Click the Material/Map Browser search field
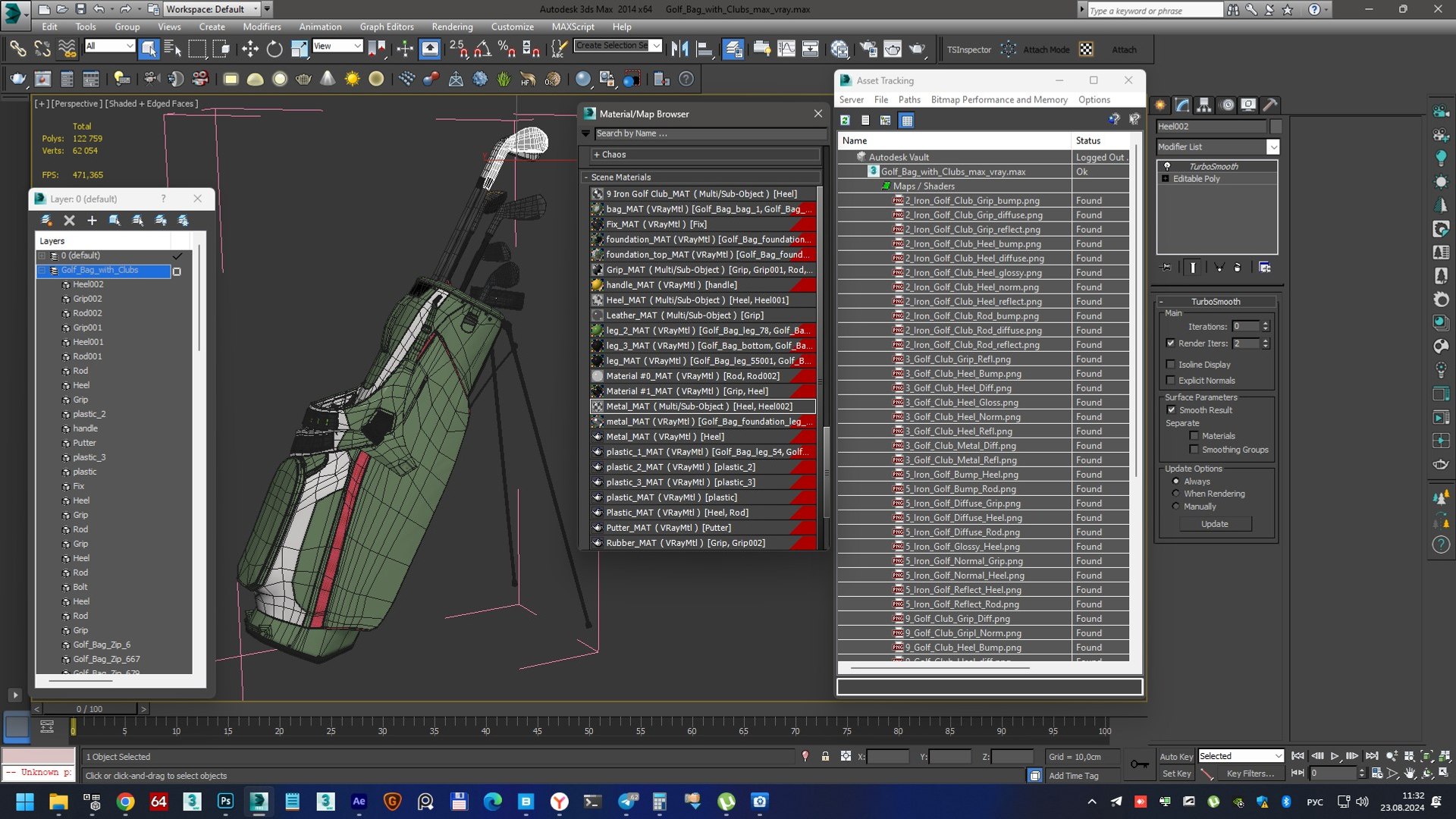The height and width of the screenshot is (819, 1456). click(x=709, y=133)
